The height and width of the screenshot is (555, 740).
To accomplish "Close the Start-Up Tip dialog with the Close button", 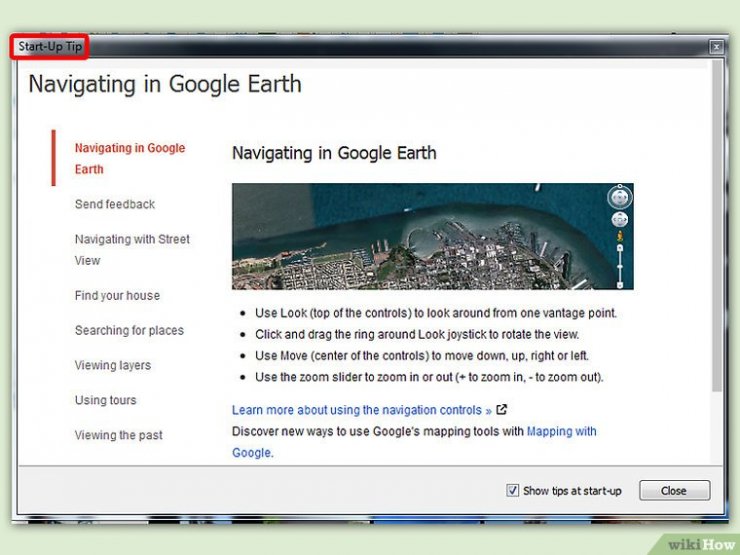I will tap(674, 490).
